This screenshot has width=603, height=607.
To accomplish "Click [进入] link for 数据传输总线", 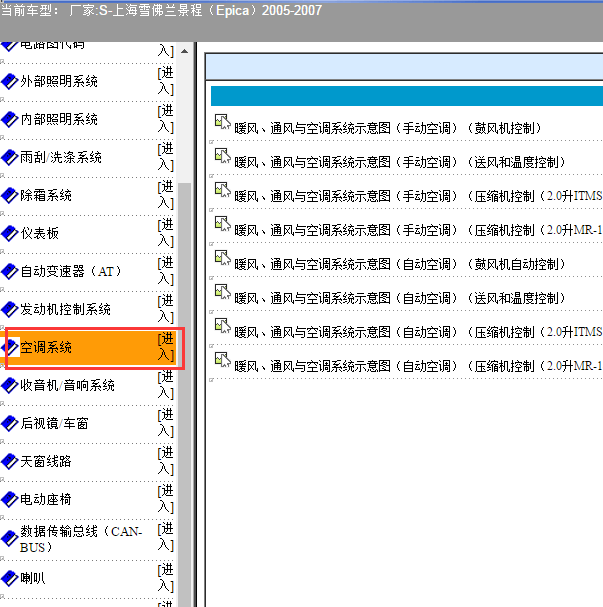I will (166, 537).
